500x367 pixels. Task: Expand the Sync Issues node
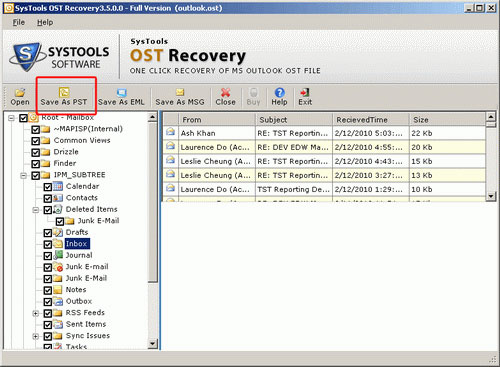coord(35,336)
